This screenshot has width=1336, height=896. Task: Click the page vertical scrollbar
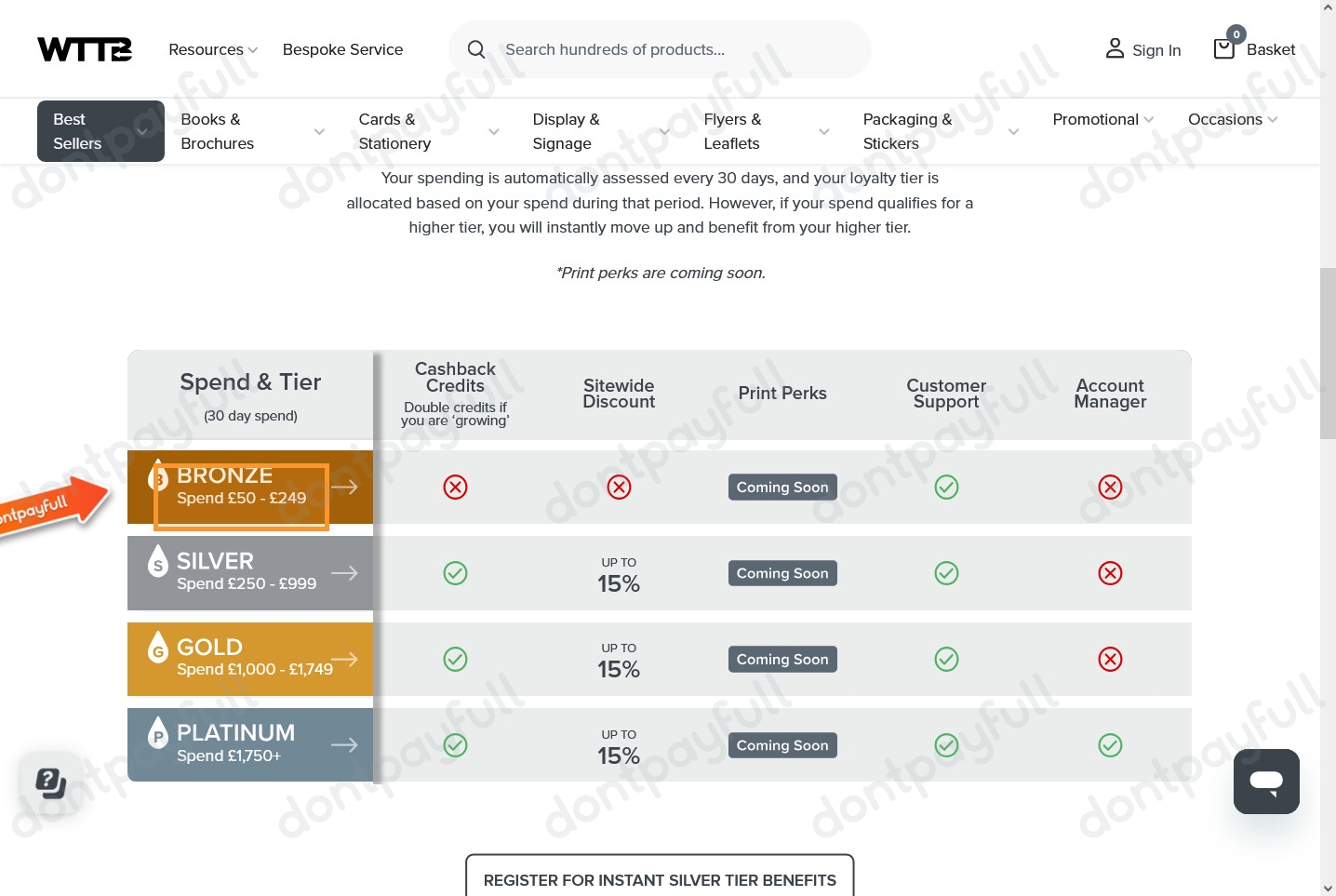(x=1328, y=354)
